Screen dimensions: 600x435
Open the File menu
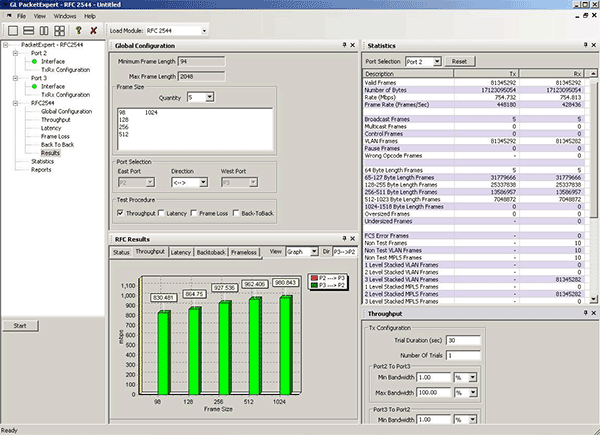coord(21,16)
